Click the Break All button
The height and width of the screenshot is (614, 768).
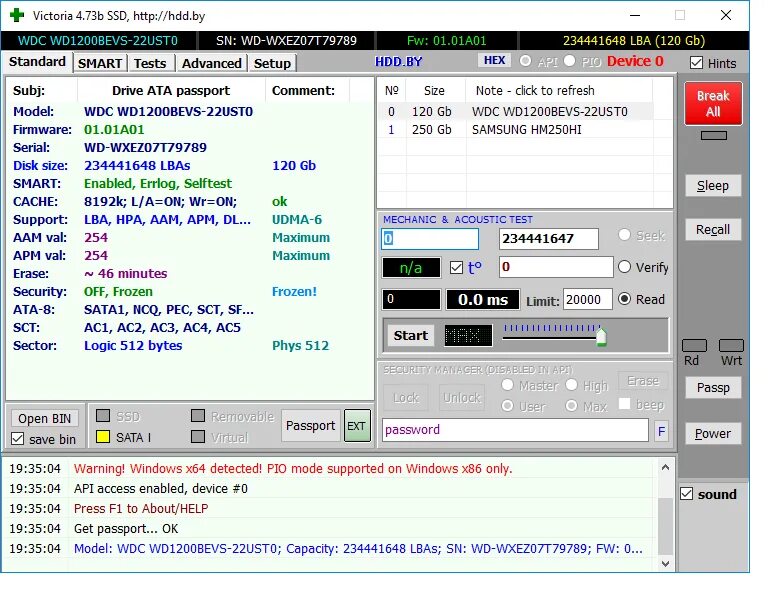click(713, 103)
